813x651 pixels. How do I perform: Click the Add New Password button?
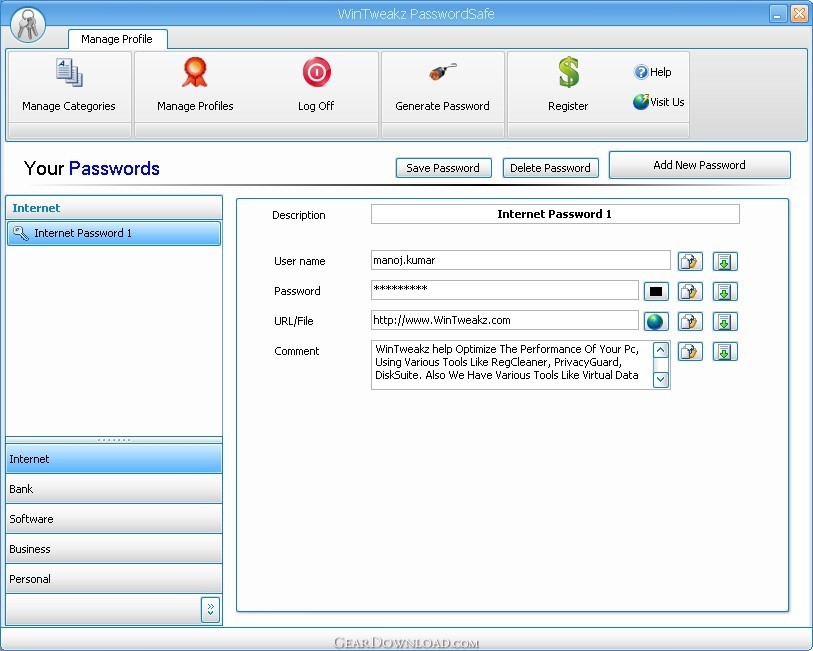[x=699, y=165]
